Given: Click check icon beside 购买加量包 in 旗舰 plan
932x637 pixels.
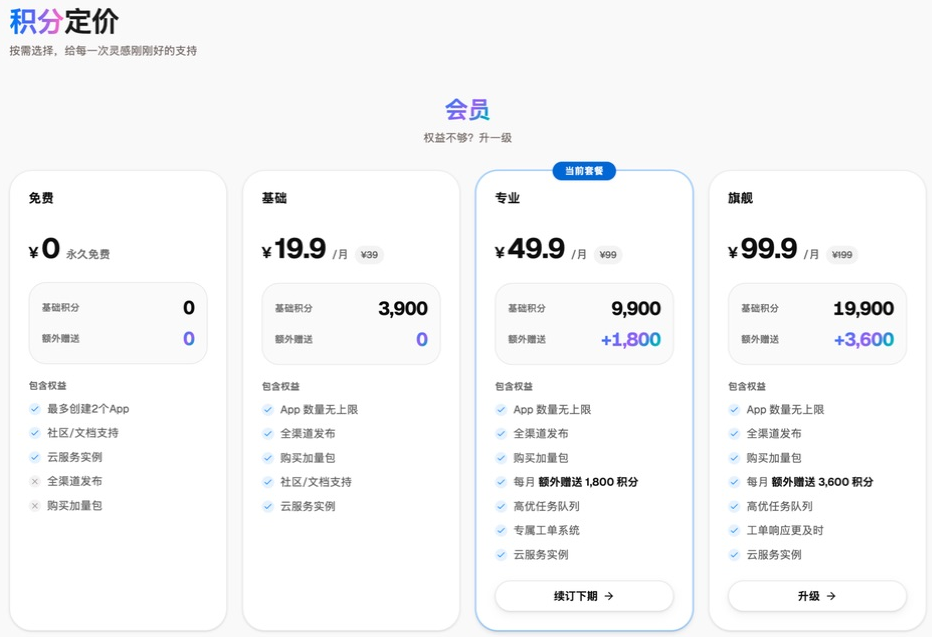Looking at the screenshot, I should click(x=733, y=458).
